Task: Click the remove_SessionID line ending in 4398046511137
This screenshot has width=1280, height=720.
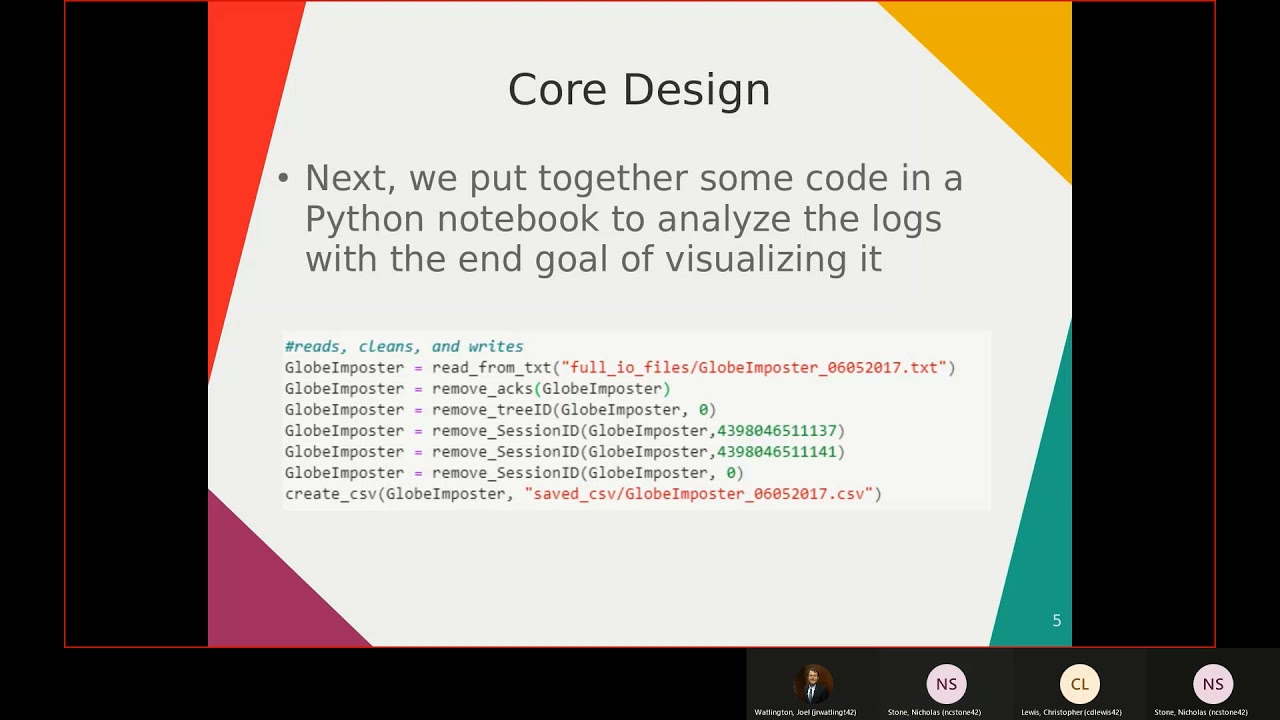Action: pyautogui.click(x=565, y=430)
